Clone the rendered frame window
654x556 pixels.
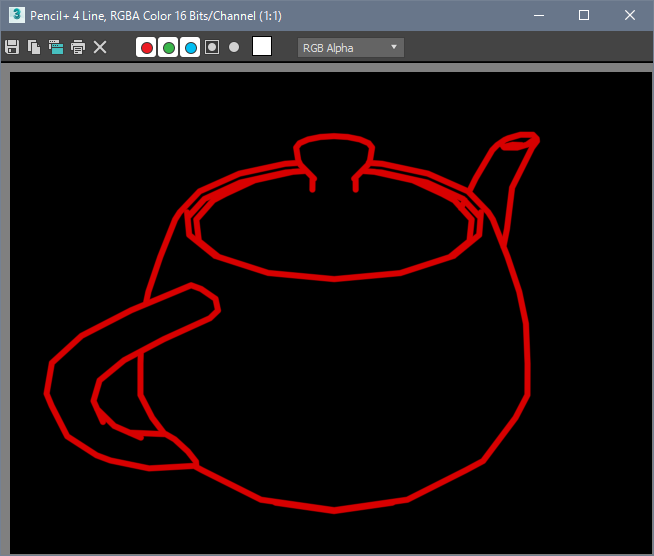[x=55, y=47]
